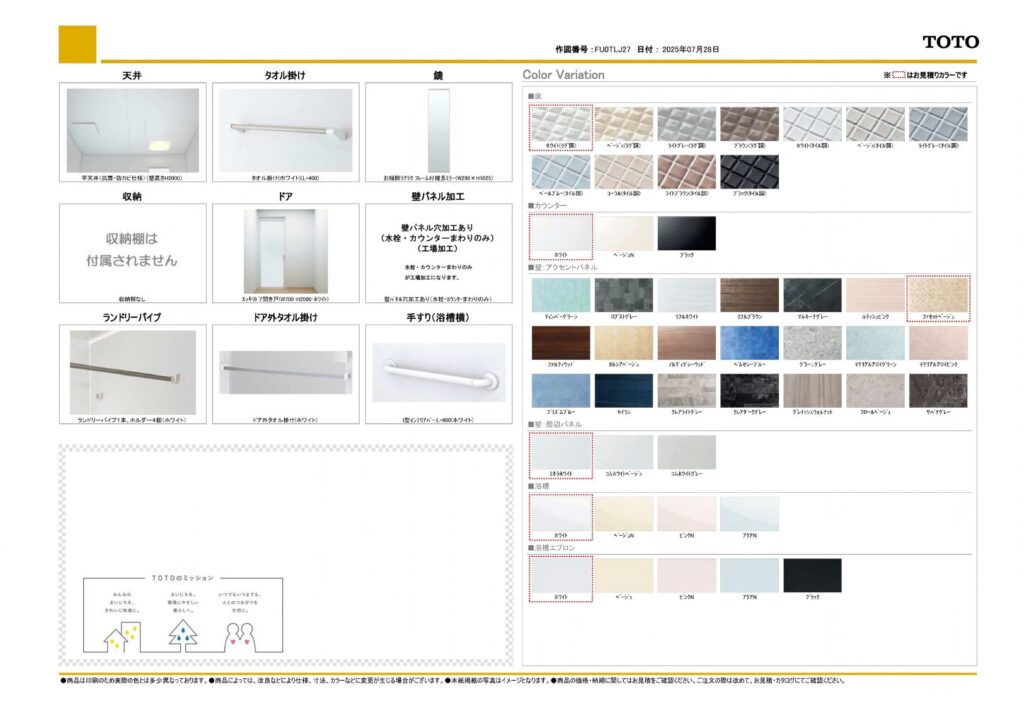Click the TOTO logo in the header

(x=950, y=42)
